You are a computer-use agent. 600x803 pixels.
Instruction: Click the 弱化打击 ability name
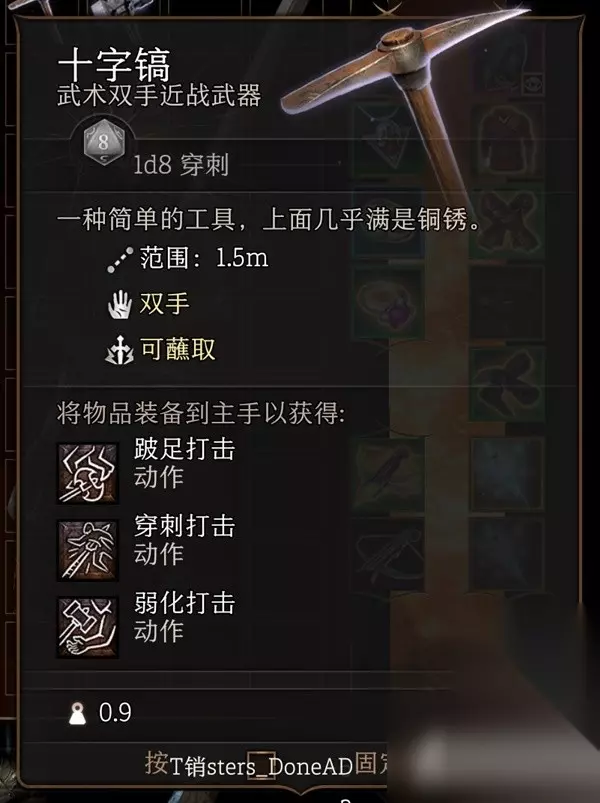click(x=184, y=603)
